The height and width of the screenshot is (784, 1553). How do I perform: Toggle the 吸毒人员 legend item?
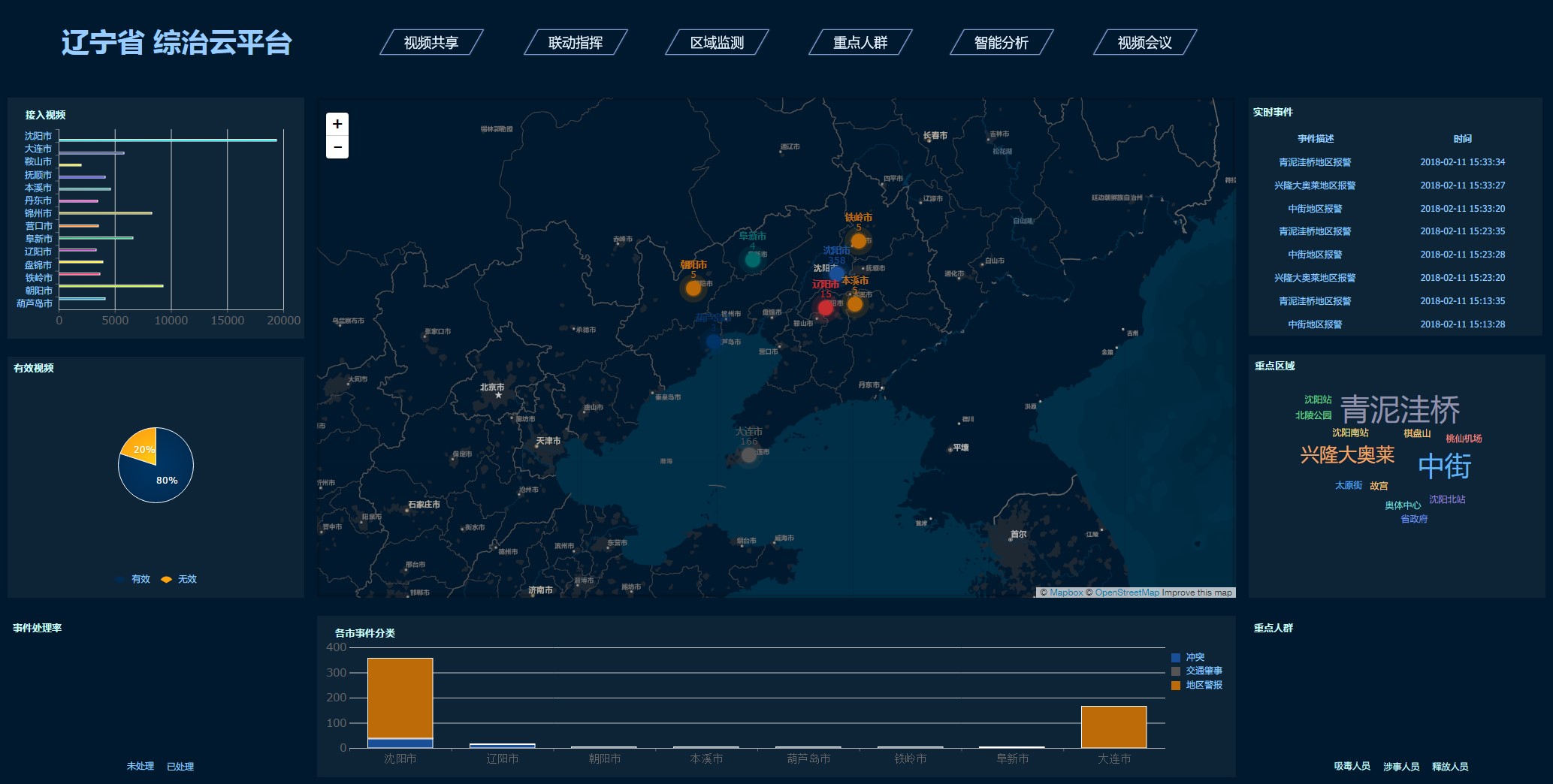click(x=1352, y=767)
